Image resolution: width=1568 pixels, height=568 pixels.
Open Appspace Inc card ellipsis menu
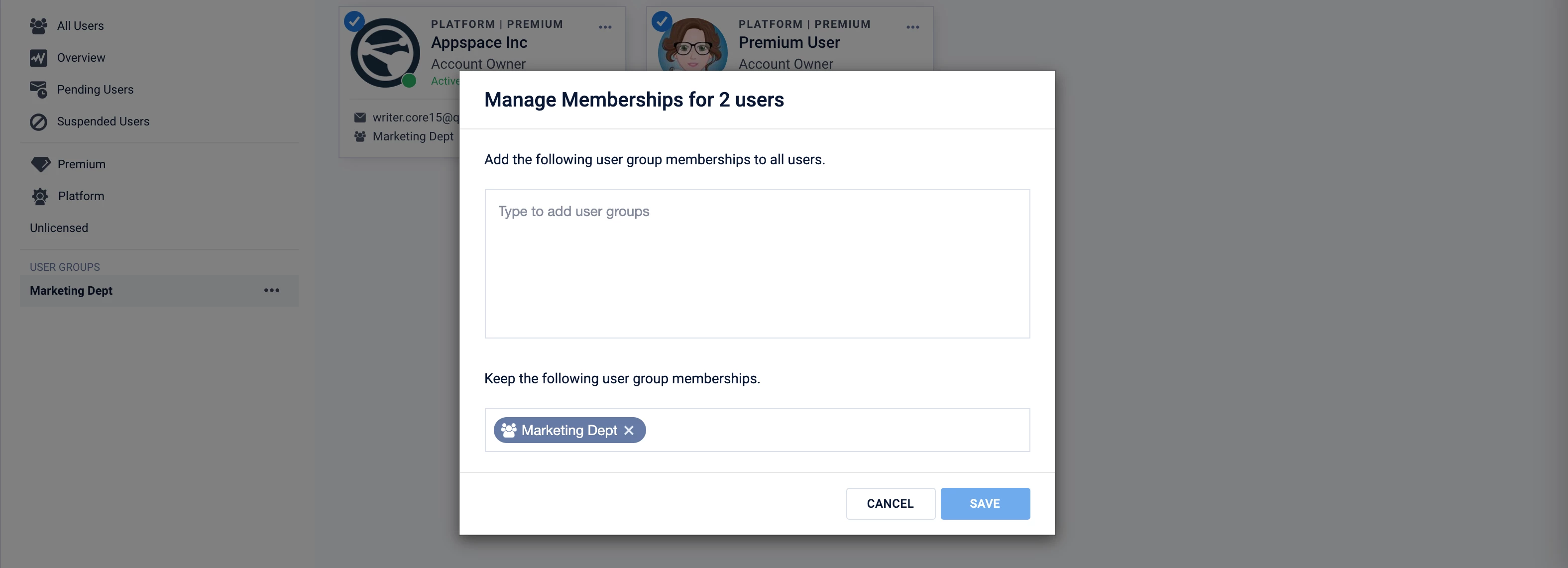(605, 27)
